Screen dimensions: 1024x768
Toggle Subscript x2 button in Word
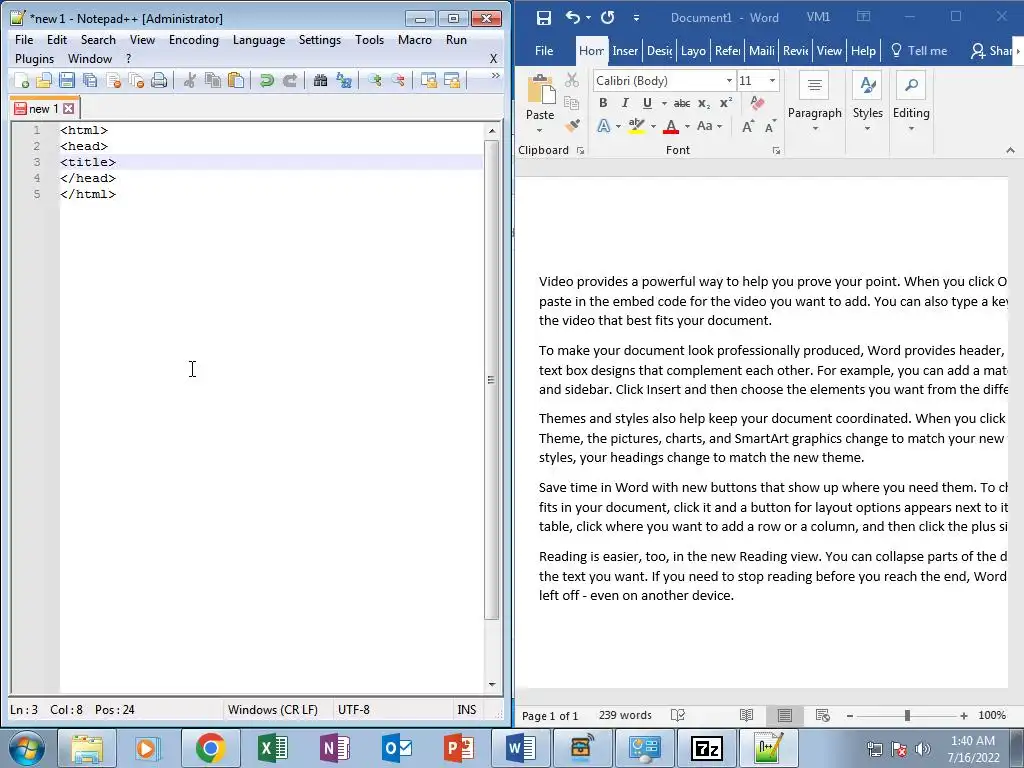(704, 103)
